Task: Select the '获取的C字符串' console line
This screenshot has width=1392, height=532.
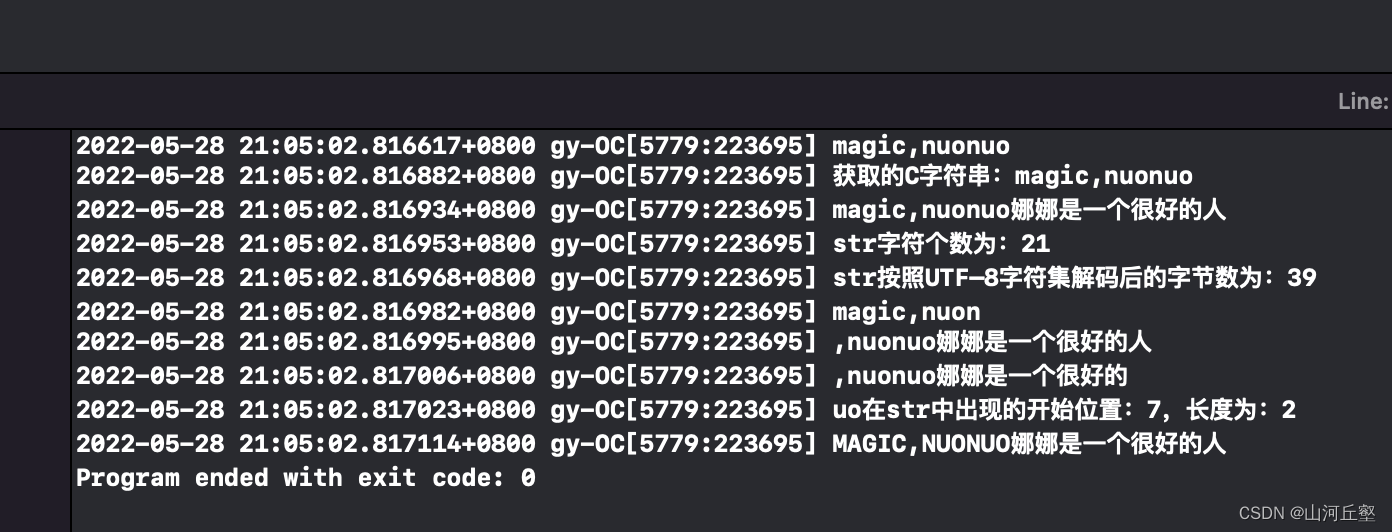Action: click(1012, 178)
